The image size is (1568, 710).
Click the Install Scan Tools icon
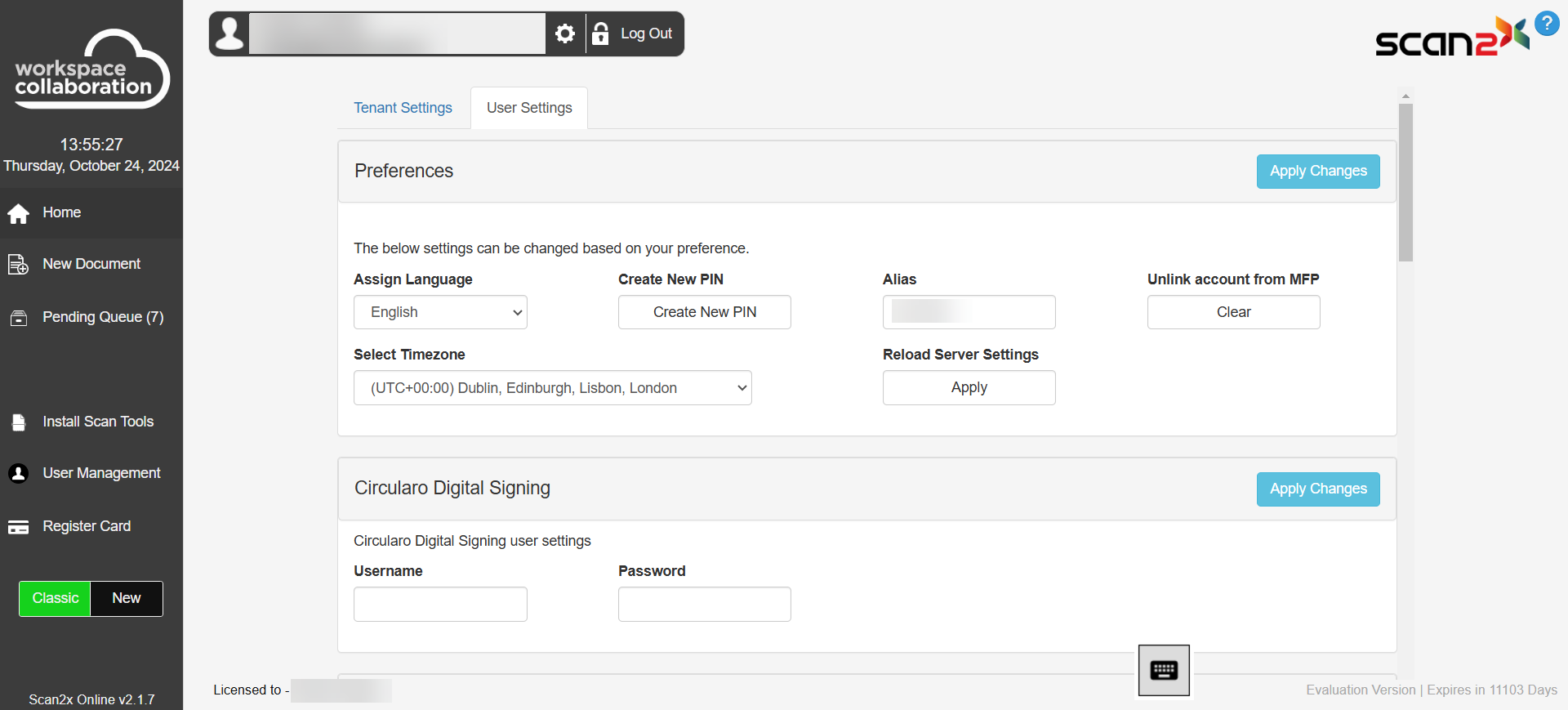click(18, 422)
